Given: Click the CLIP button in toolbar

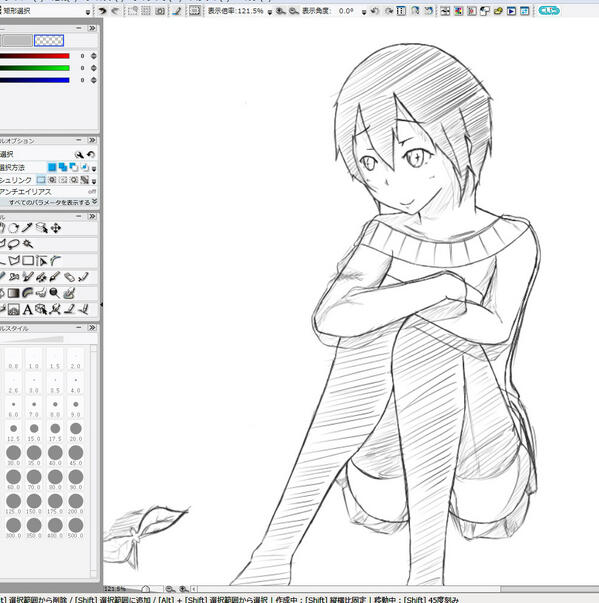Looking at the screenshot, I should (549, 11).
